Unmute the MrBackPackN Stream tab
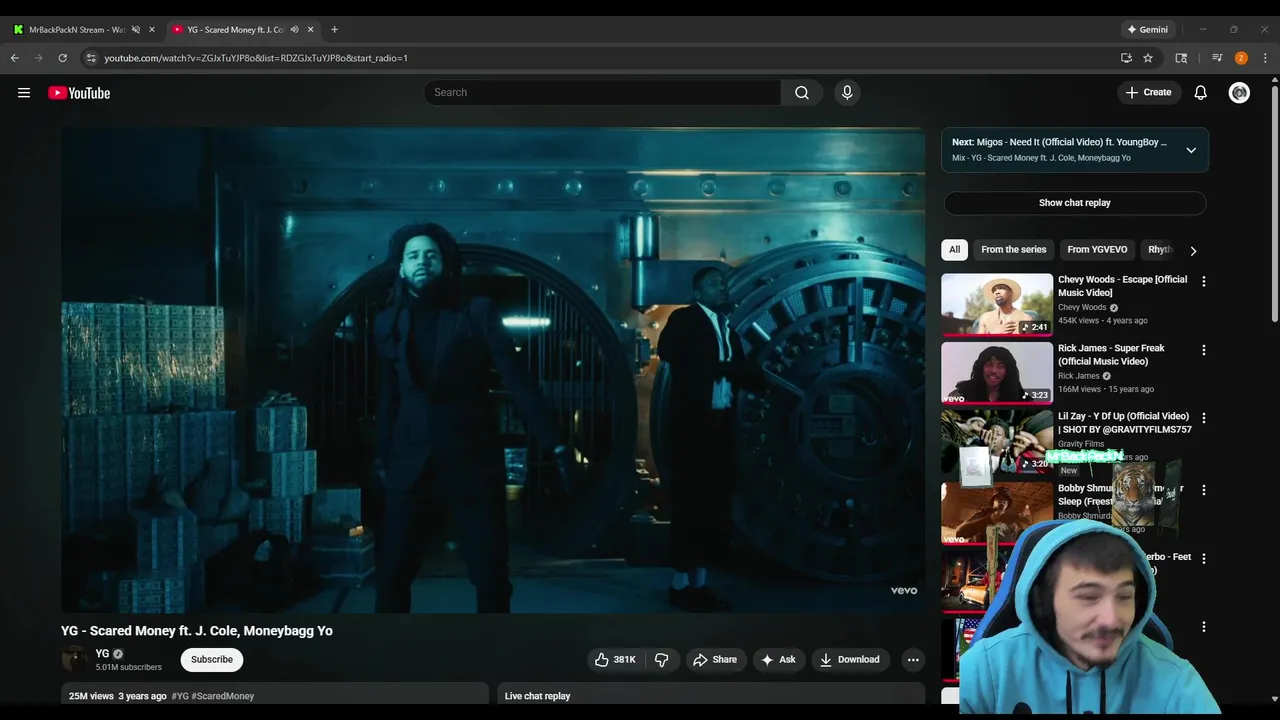The image size is (1280, 720). (x=136, y=29)
